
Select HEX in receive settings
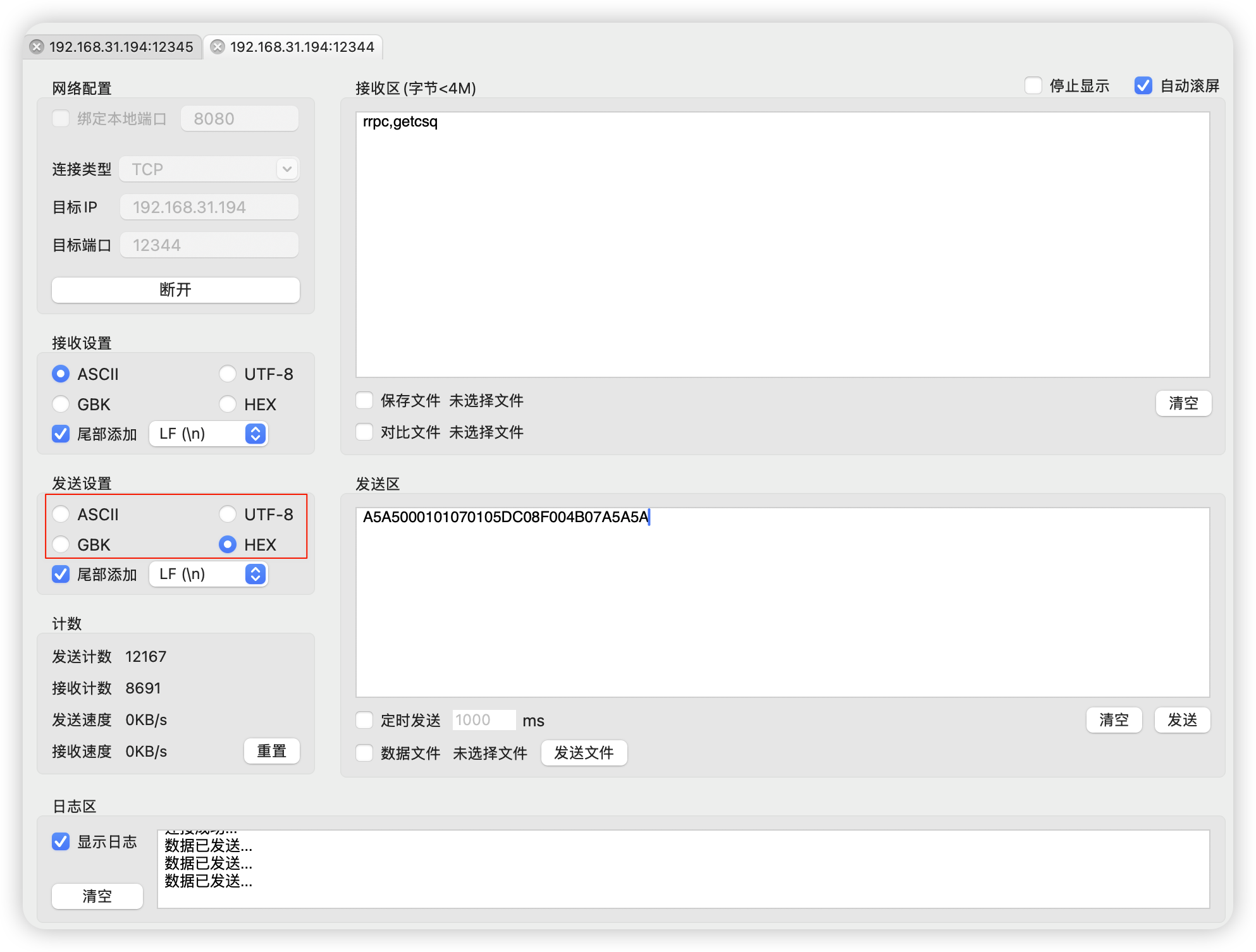[x=228, y=404]
